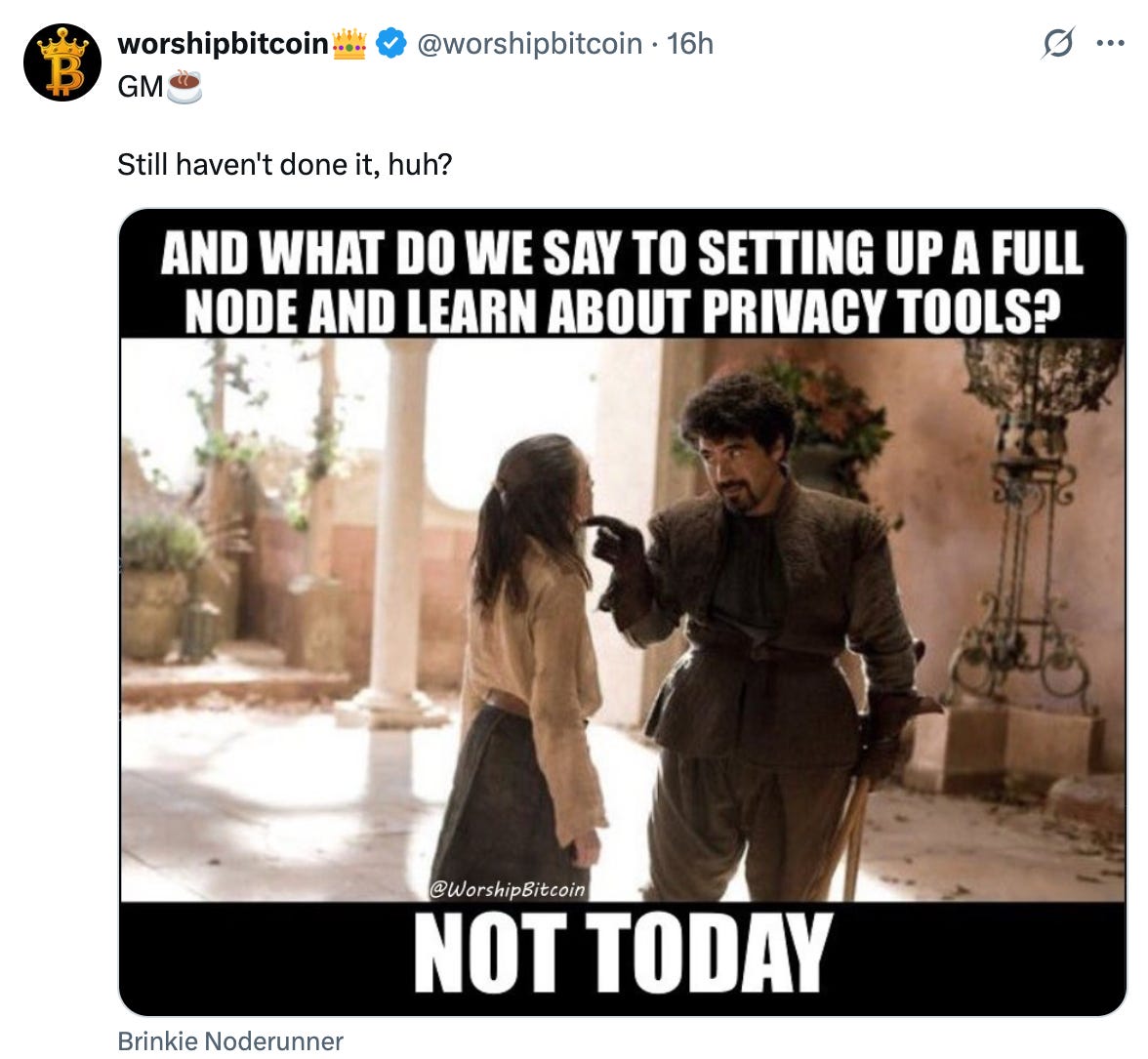The height and width of the screenshot is (1059, 1148).
Task: Open the worshipbitcoin Bitcoin crown avatar
Action: [62, 62]
